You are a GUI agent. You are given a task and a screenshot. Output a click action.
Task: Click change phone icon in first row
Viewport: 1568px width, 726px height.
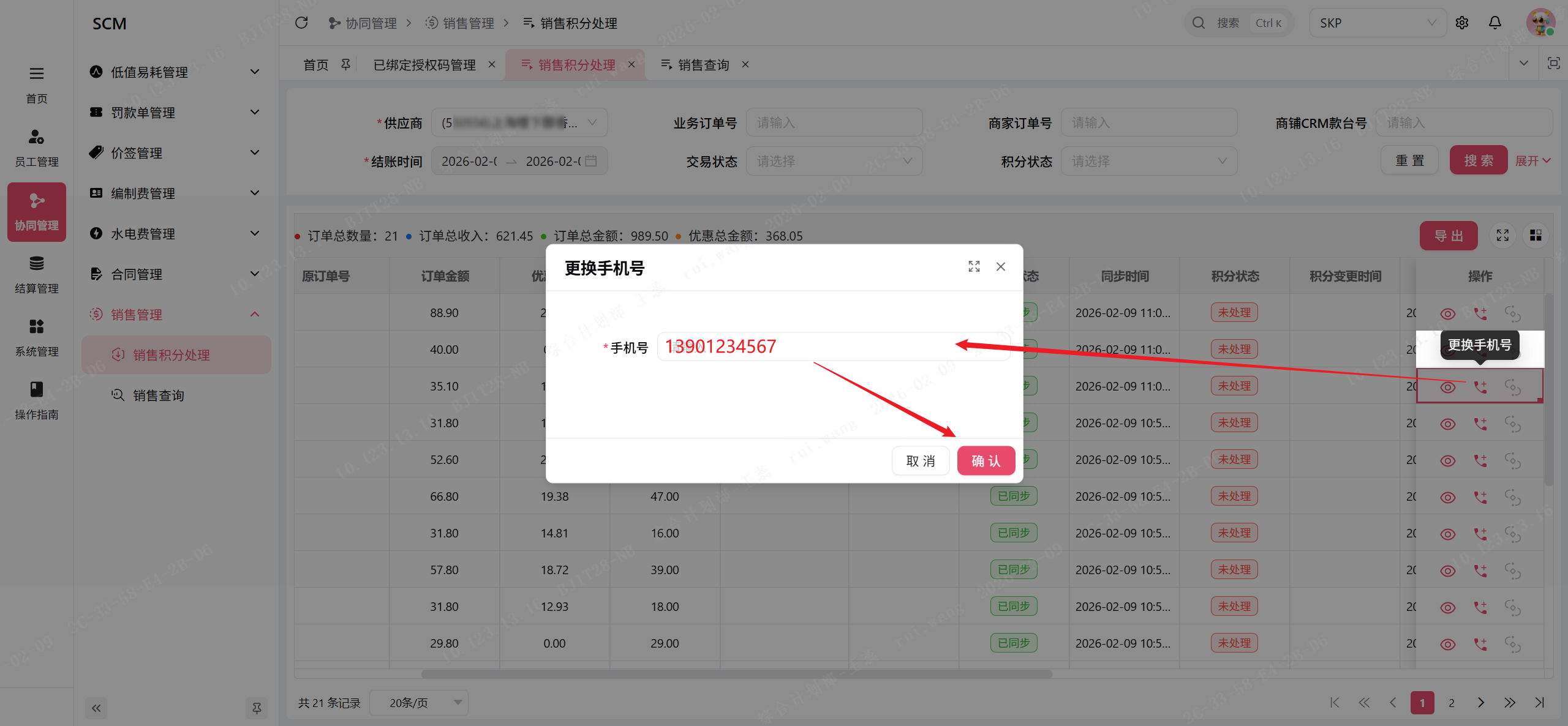point(1480,313)
